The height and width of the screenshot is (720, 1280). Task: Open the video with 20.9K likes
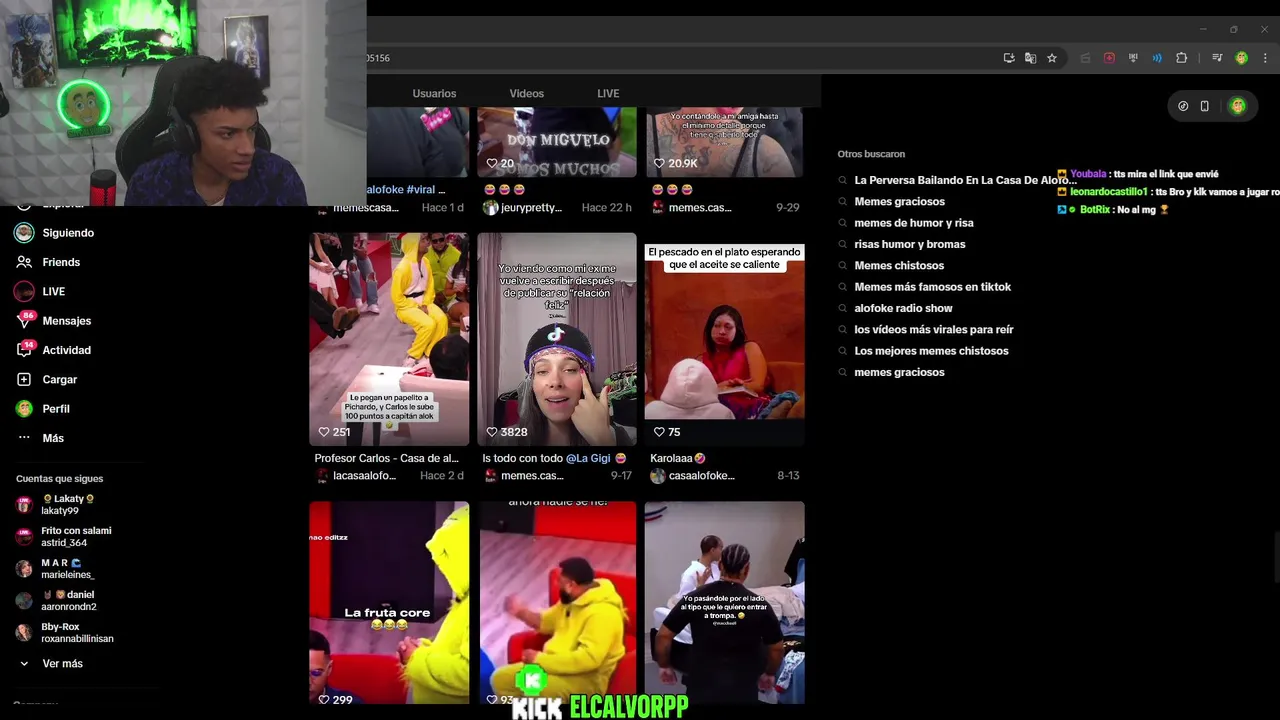(725, 142)
